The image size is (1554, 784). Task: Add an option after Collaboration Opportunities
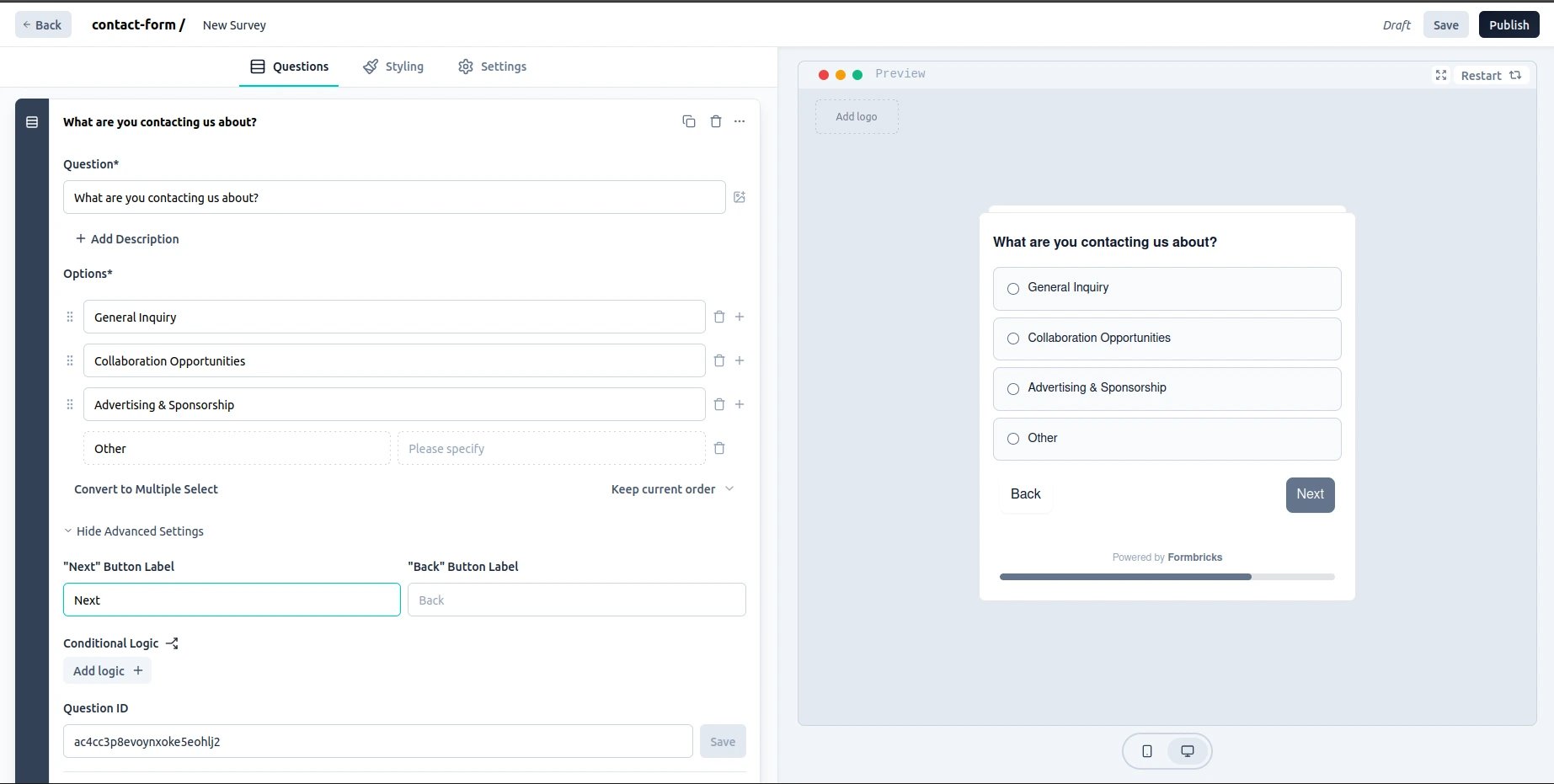coord(740,360)
